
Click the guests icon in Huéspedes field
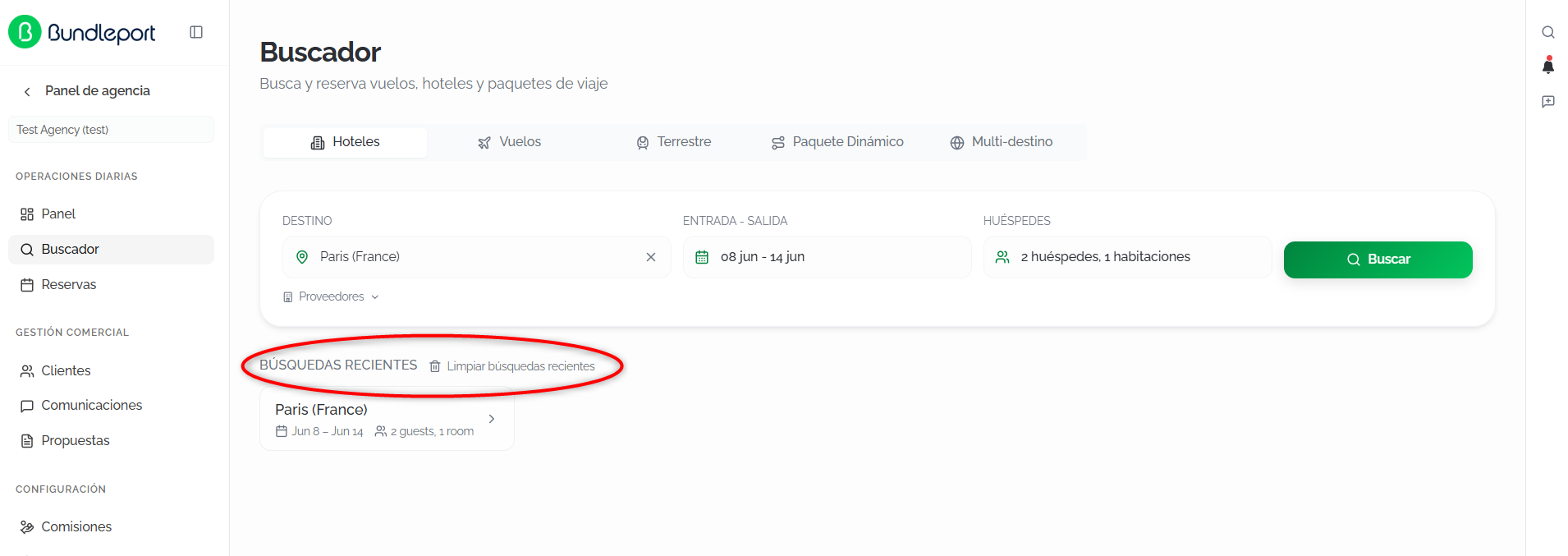click(1002, 257)
